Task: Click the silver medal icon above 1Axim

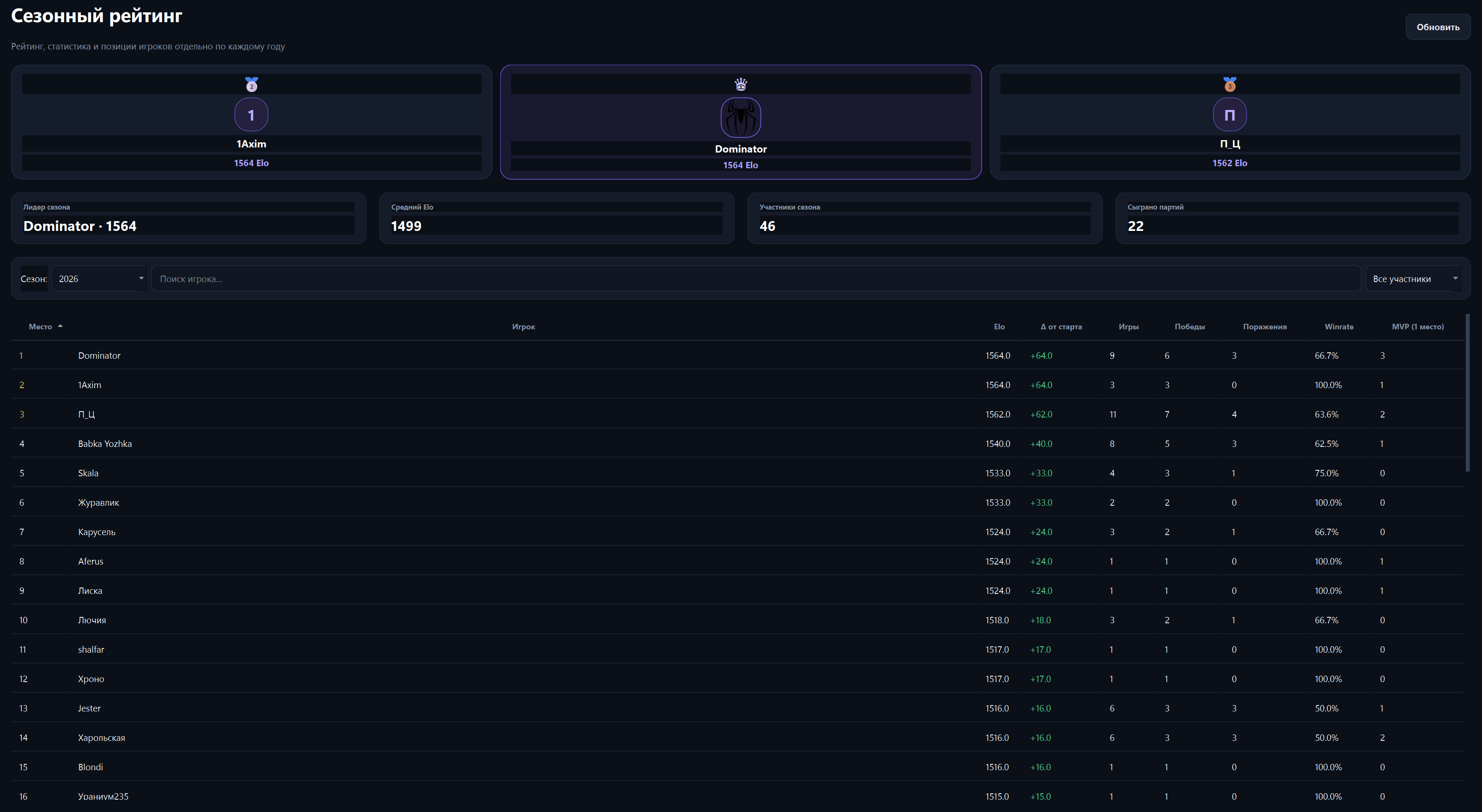Action: tap(251, 84)
